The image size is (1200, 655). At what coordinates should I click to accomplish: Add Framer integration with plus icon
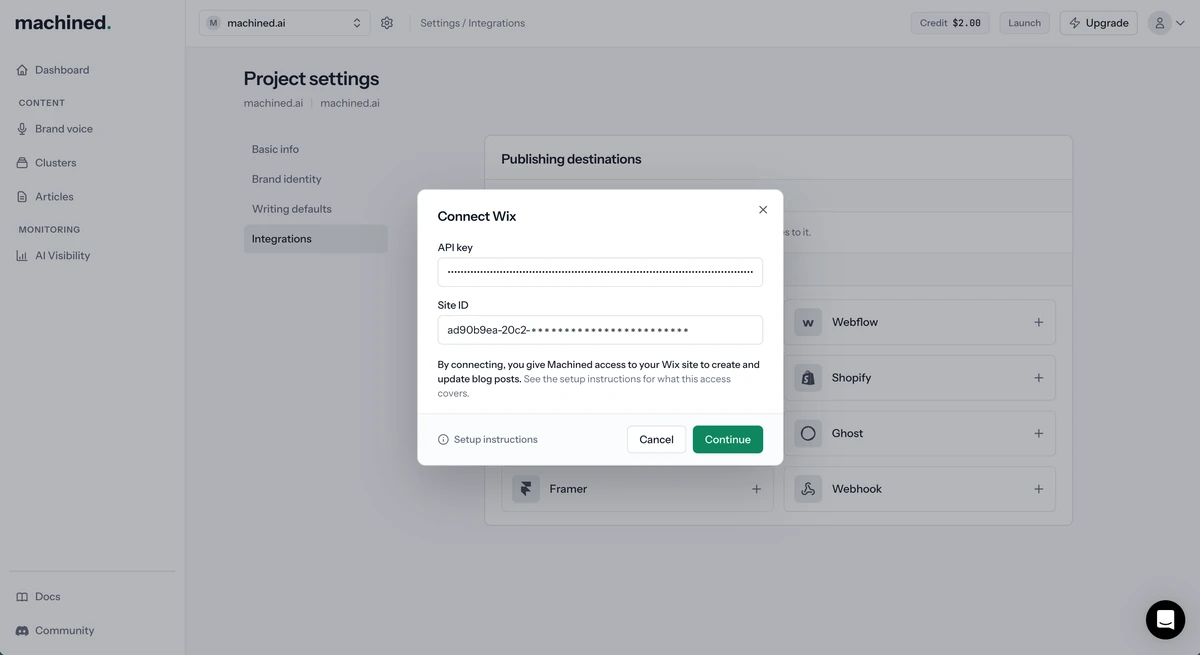pyautogui.click(x=756, y=489)
